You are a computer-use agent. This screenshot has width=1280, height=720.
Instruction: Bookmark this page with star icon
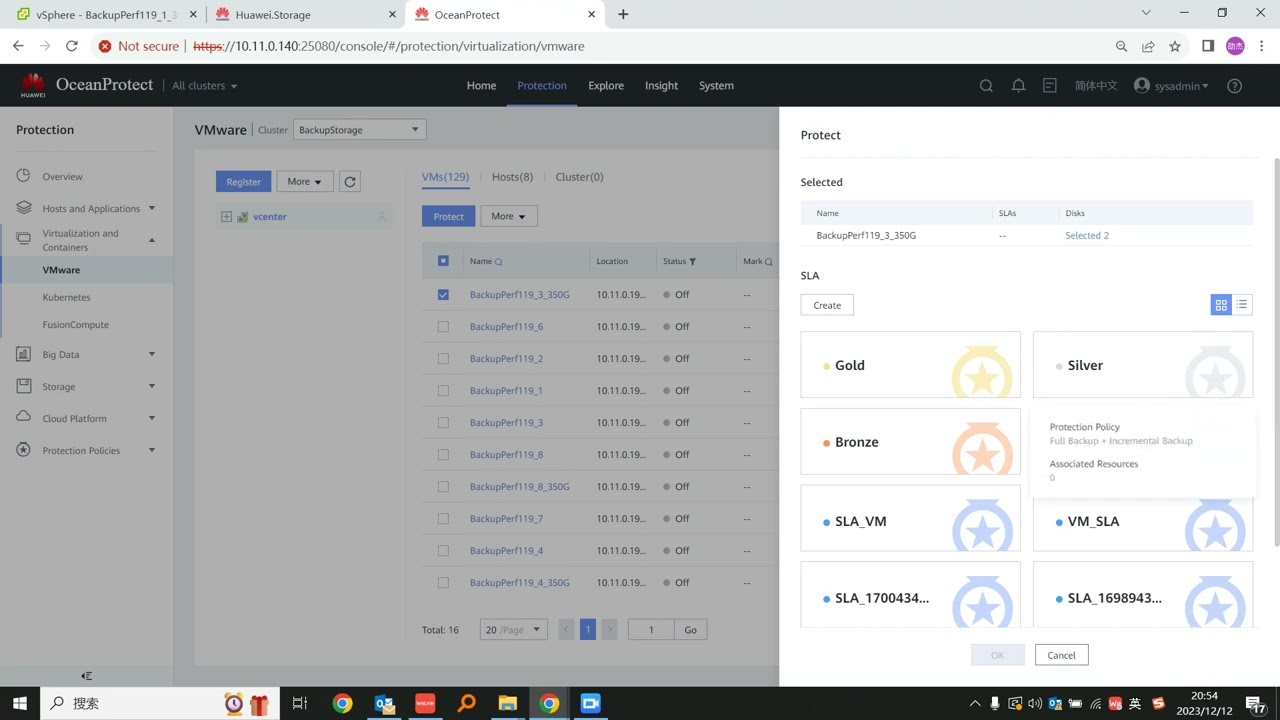point(1175,46)
